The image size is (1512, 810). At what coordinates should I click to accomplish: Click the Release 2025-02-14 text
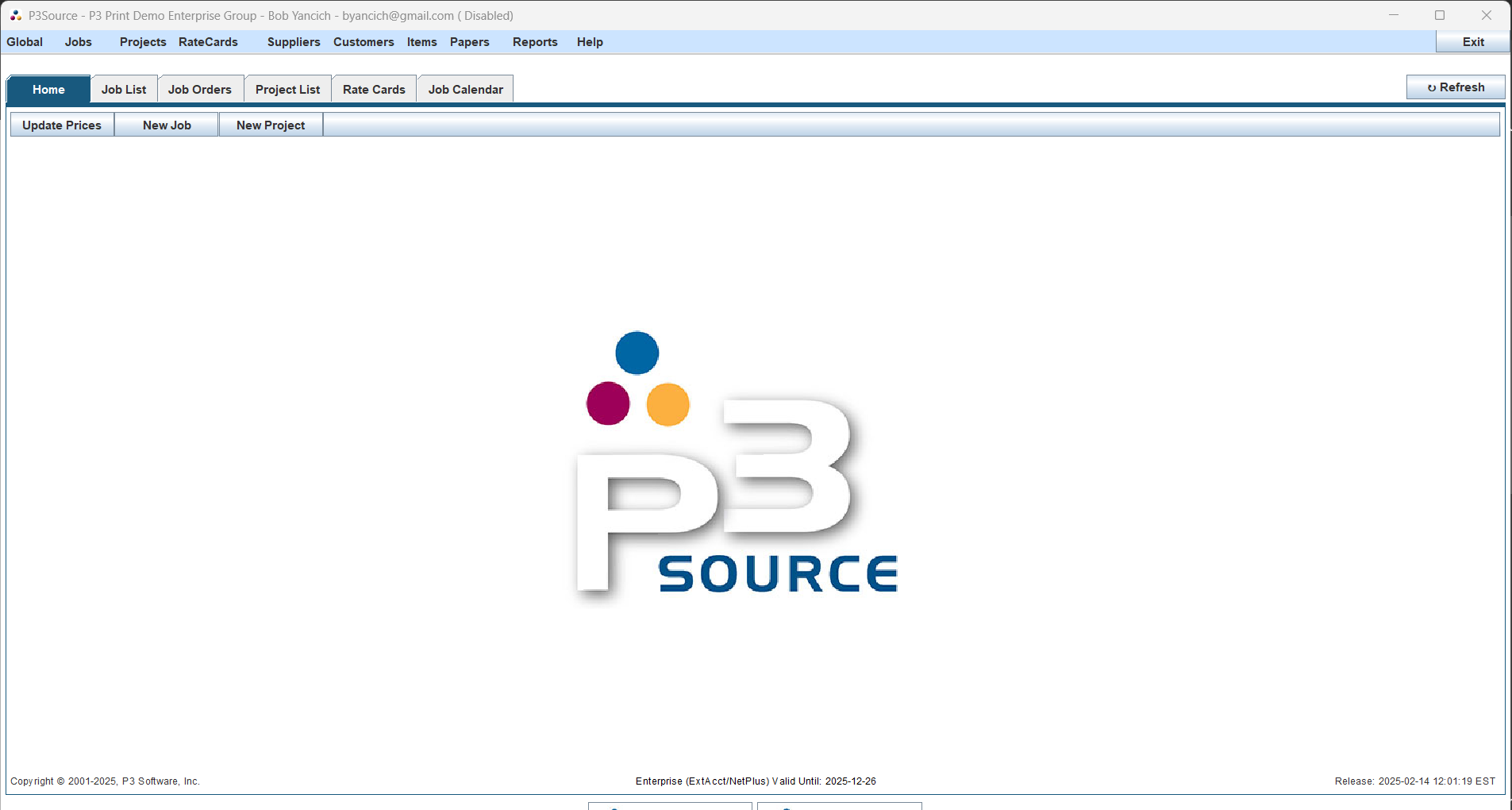click(x=1415, y=781)
